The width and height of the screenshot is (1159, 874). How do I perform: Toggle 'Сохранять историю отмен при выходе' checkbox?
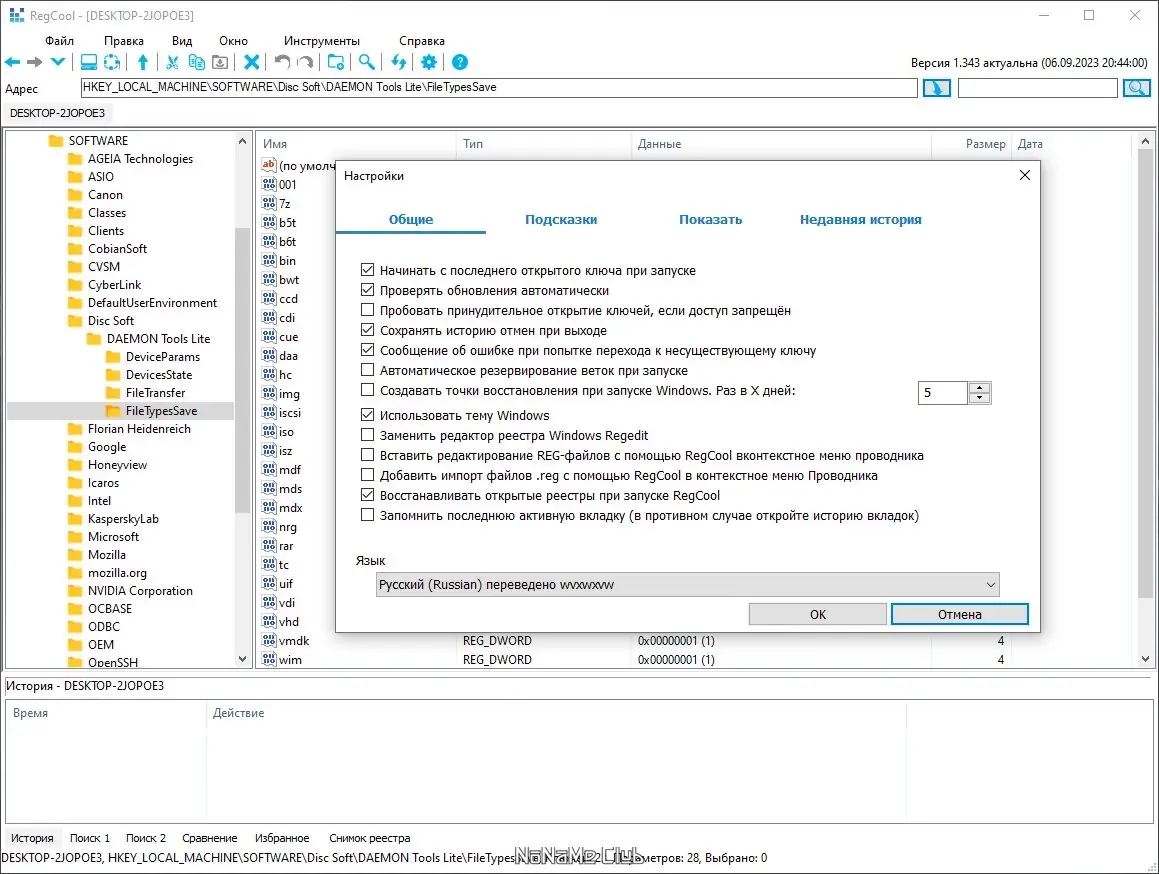click(367, 330)
